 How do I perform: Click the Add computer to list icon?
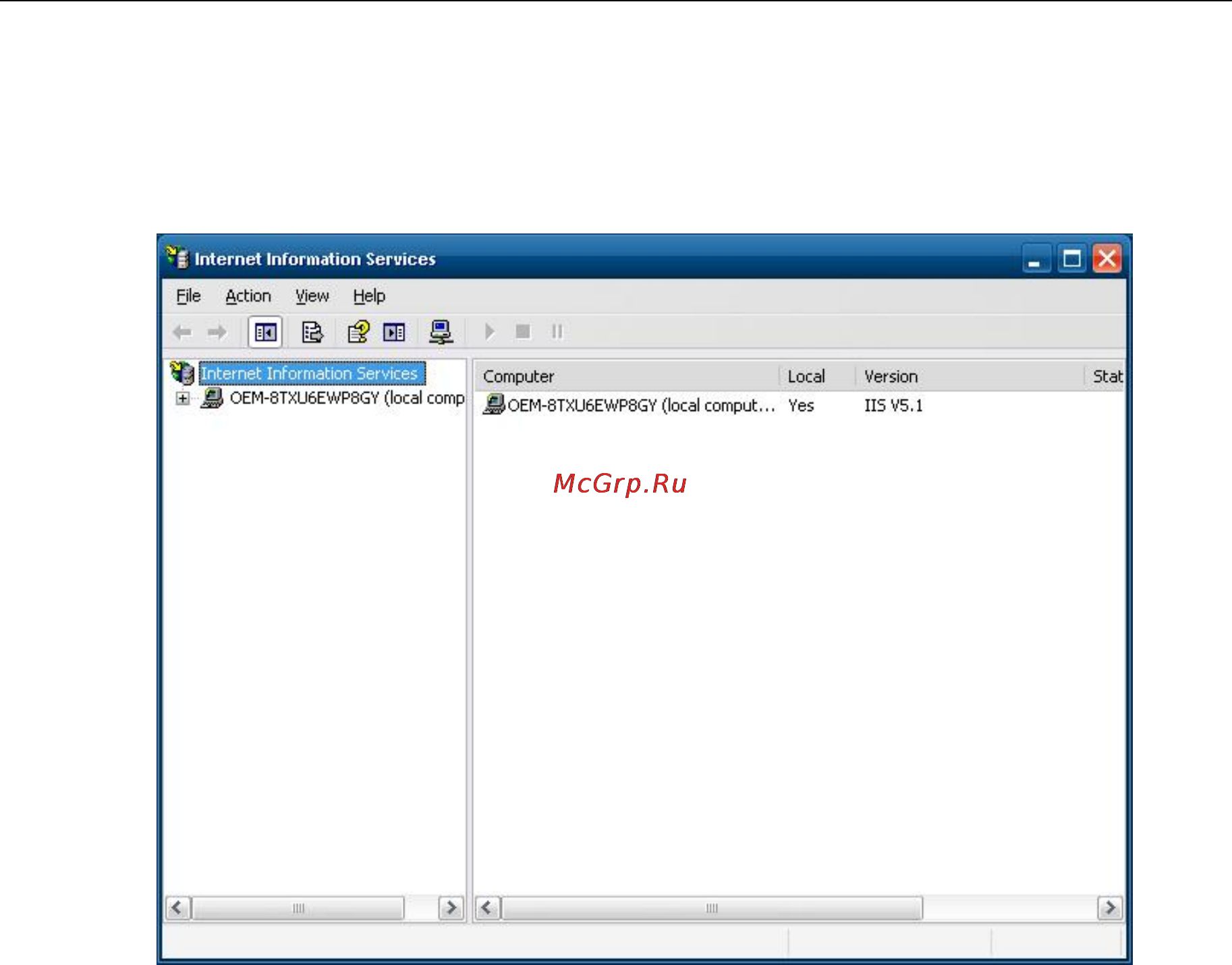click(x=441, y=332)
